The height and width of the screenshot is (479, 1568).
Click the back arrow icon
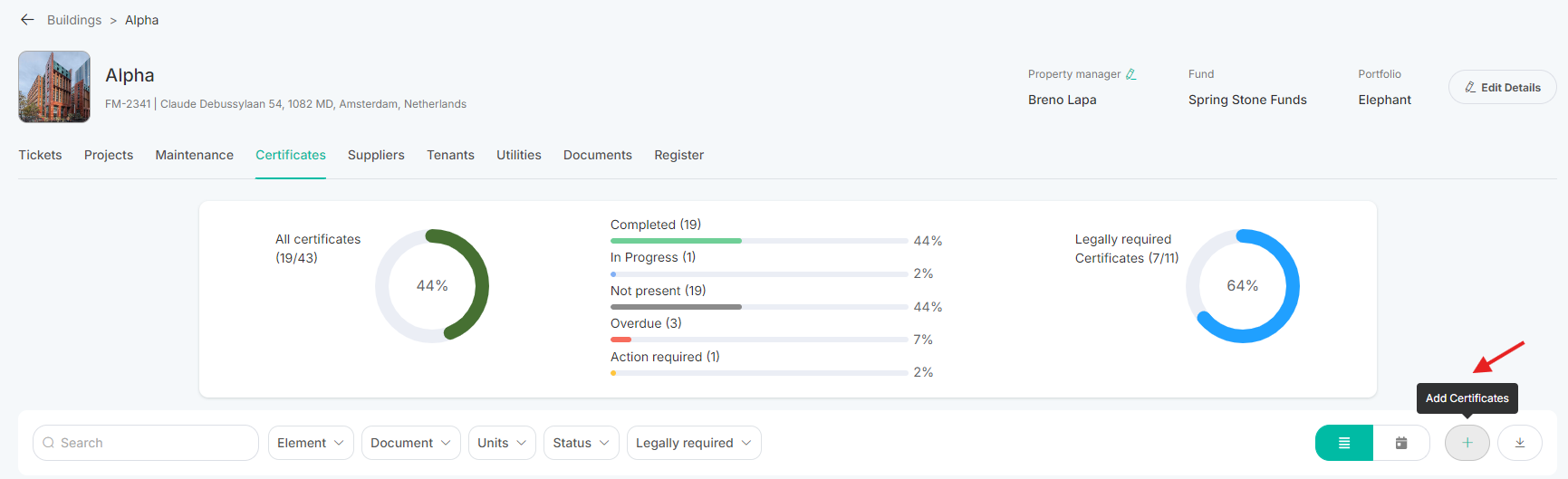coord(27,20)
